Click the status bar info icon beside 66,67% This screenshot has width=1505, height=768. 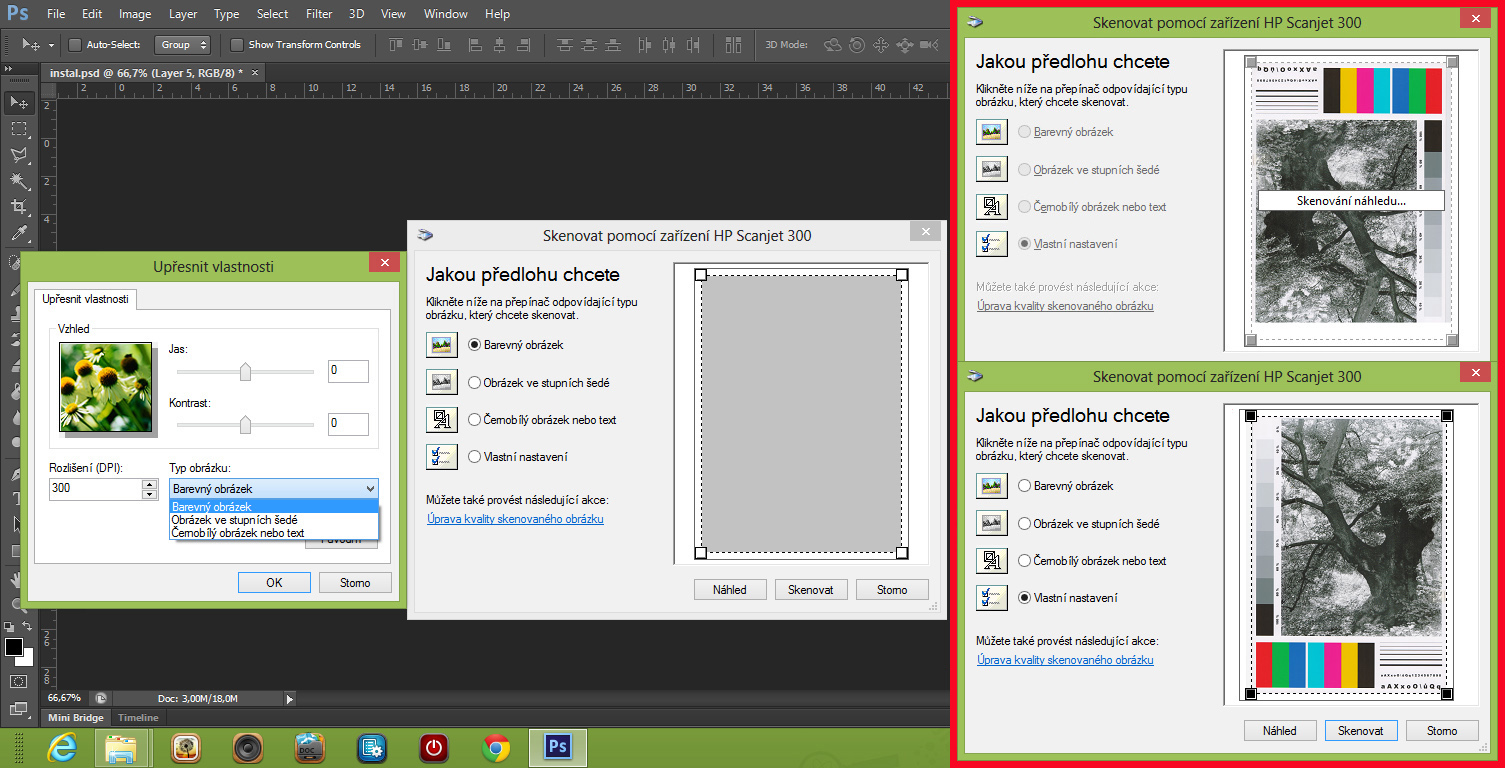101,698
